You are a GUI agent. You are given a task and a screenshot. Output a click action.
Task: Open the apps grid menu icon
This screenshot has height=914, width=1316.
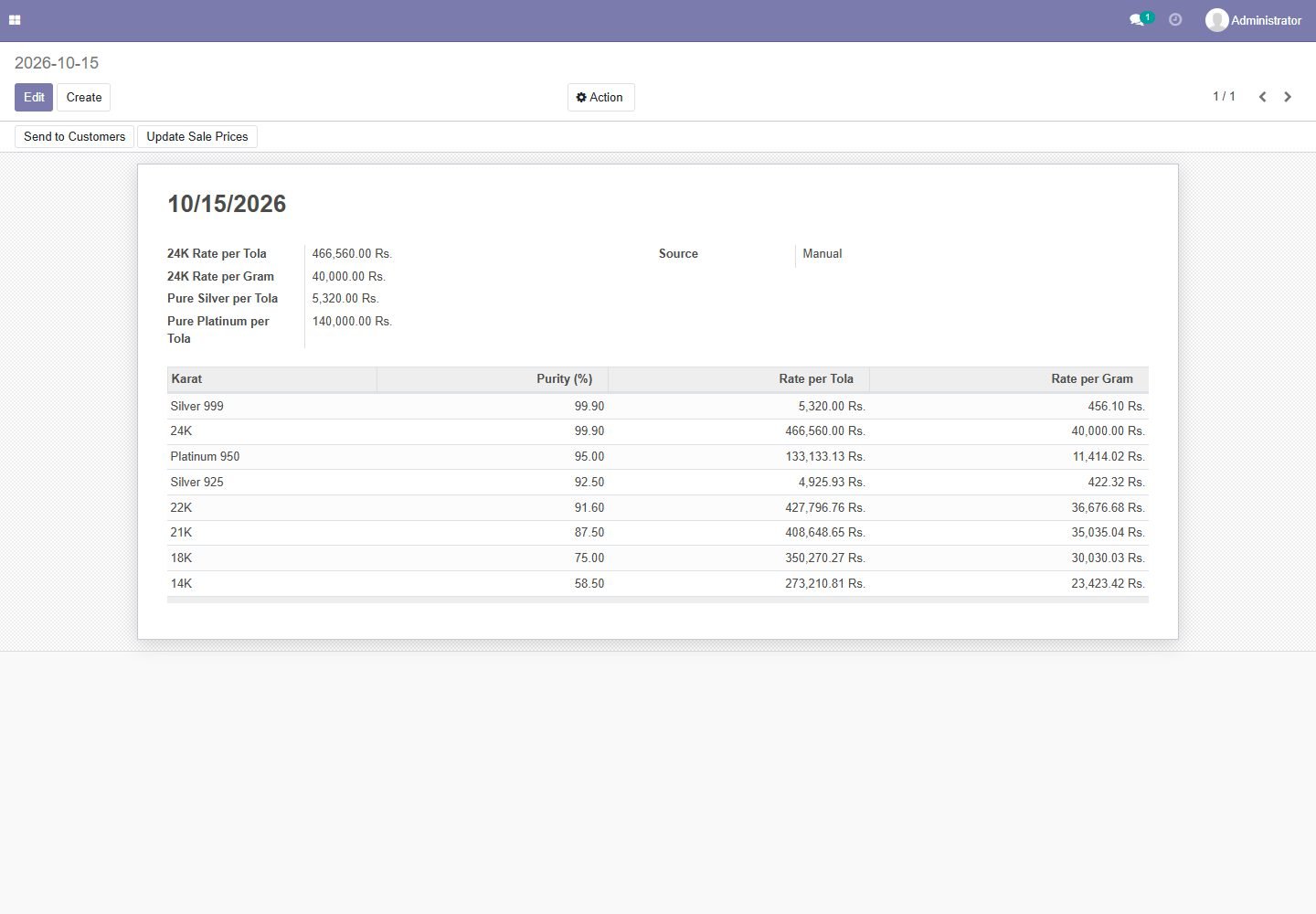(15, 20)
